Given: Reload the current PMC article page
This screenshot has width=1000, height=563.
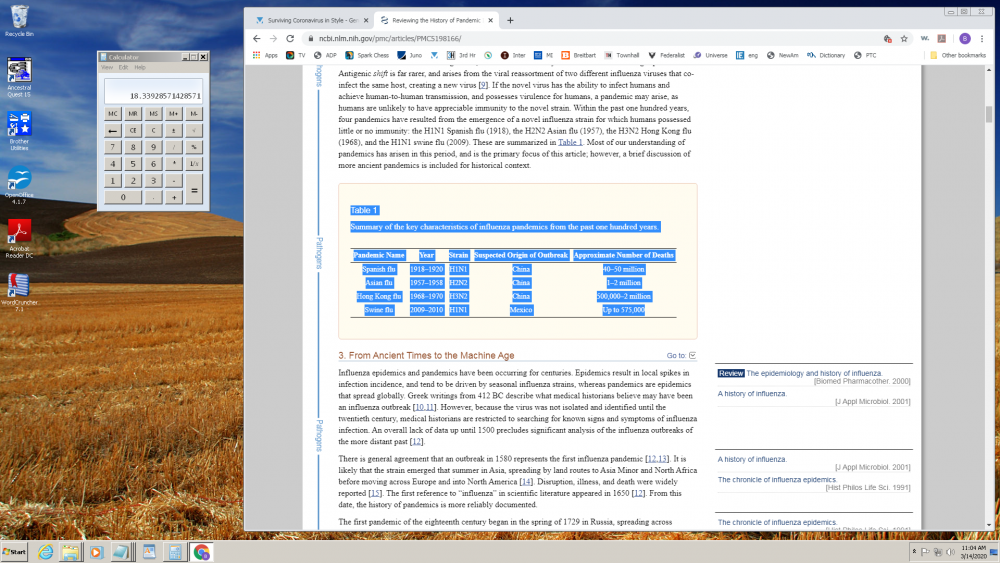Looking at the screenshot, I should [290, 38].
